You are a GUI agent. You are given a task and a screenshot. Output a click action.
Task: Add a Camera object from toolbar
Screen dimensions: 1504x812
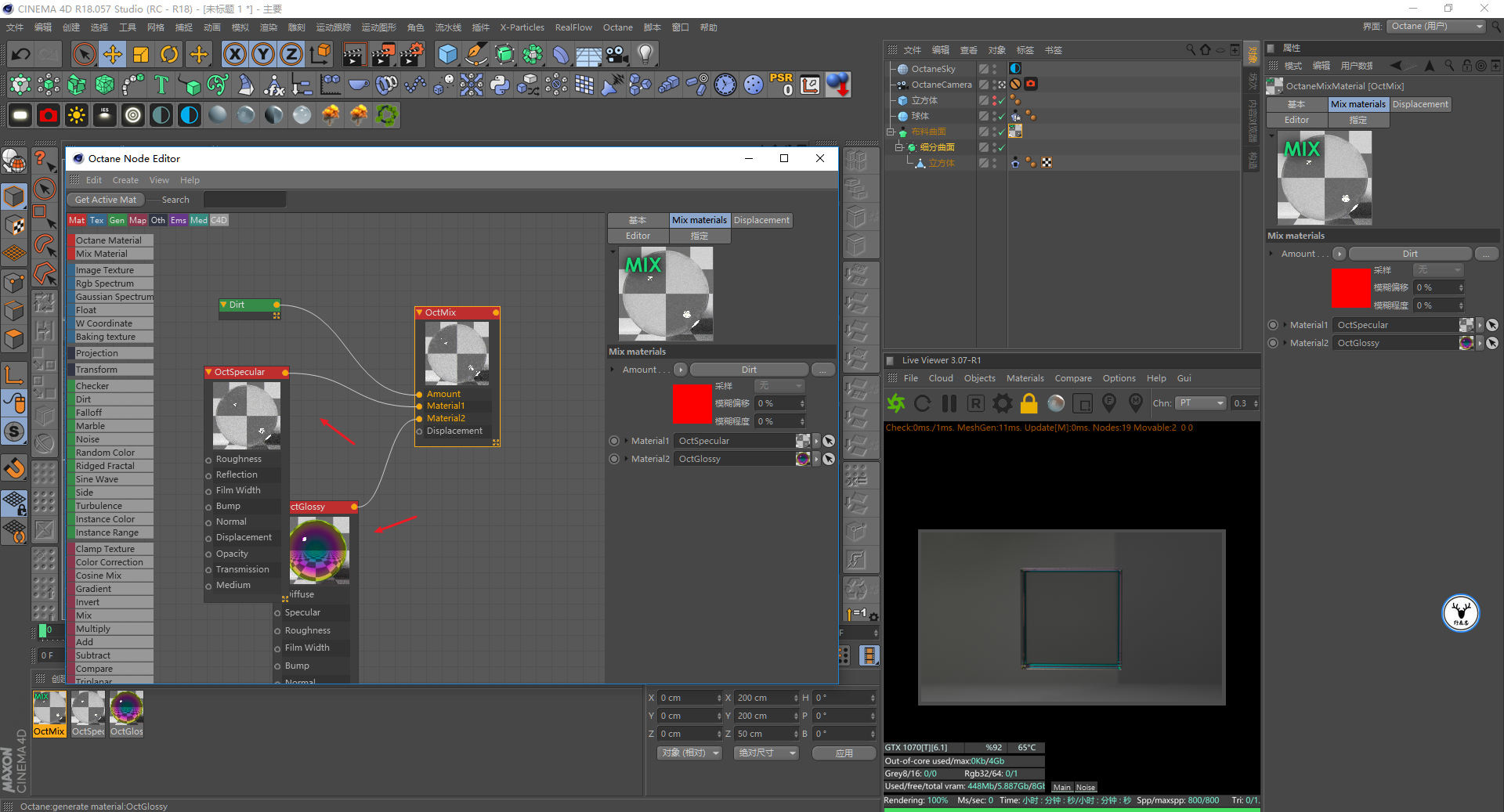pyautogui.click(x=617, y=55)
